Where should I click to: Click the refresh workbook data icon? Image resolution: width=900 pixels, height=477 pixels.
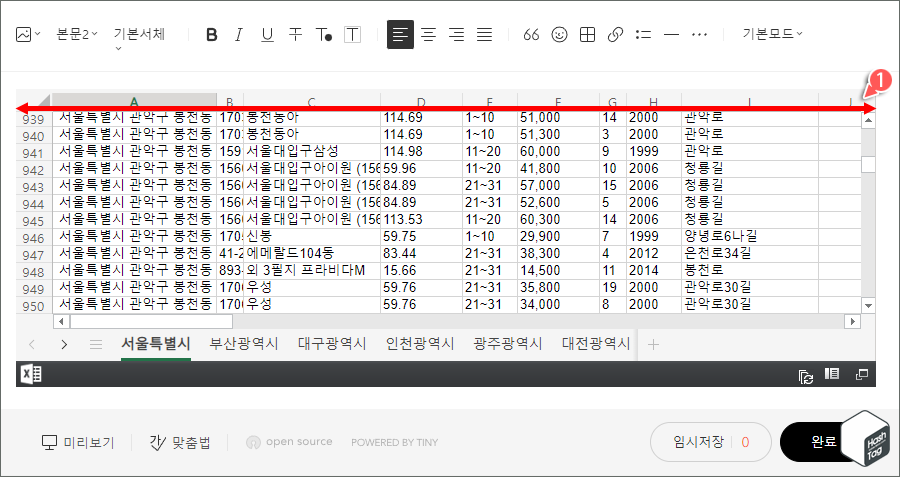point(806,375)
